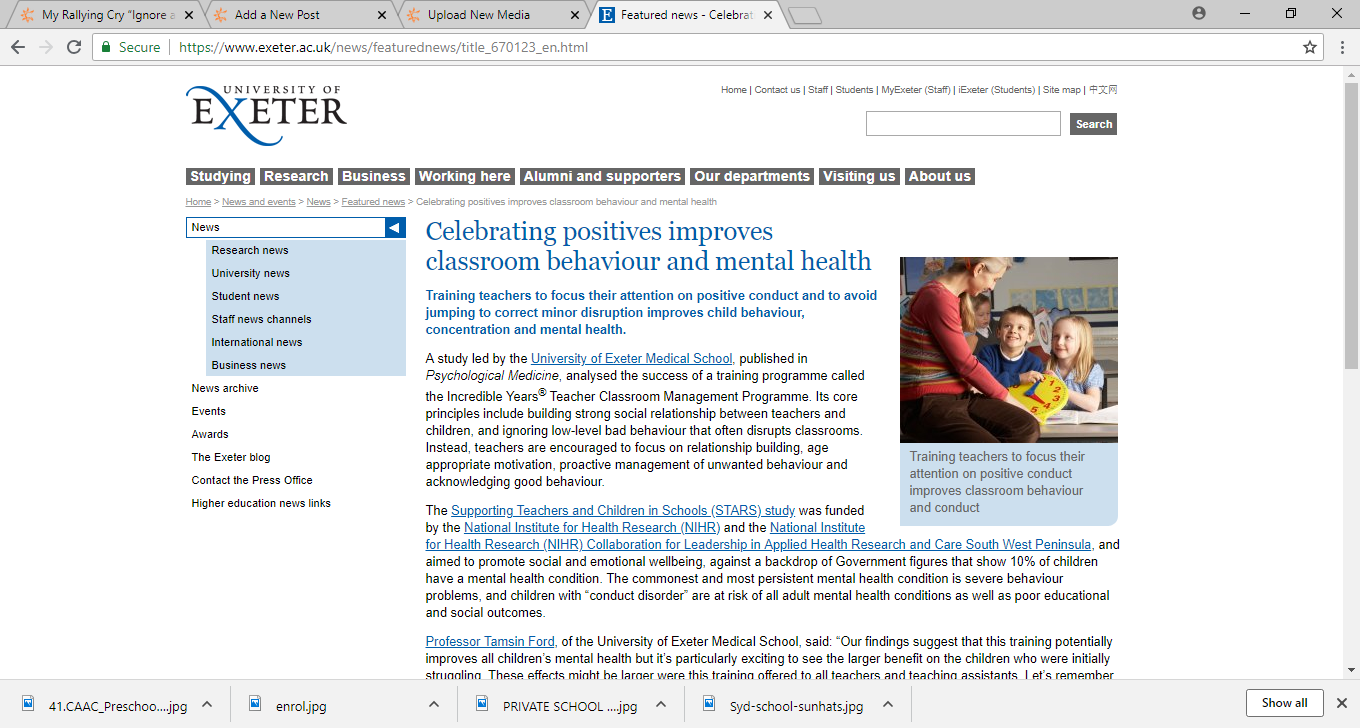Select Student news in sidebar
This screenshot has height=728, width=1360.
pos(245,296)
